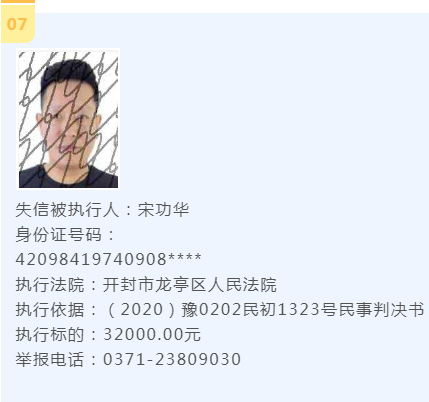Viewport: 429px width, 402px height.
Task: Click the 执行依据 label
Action: (50, 309)
